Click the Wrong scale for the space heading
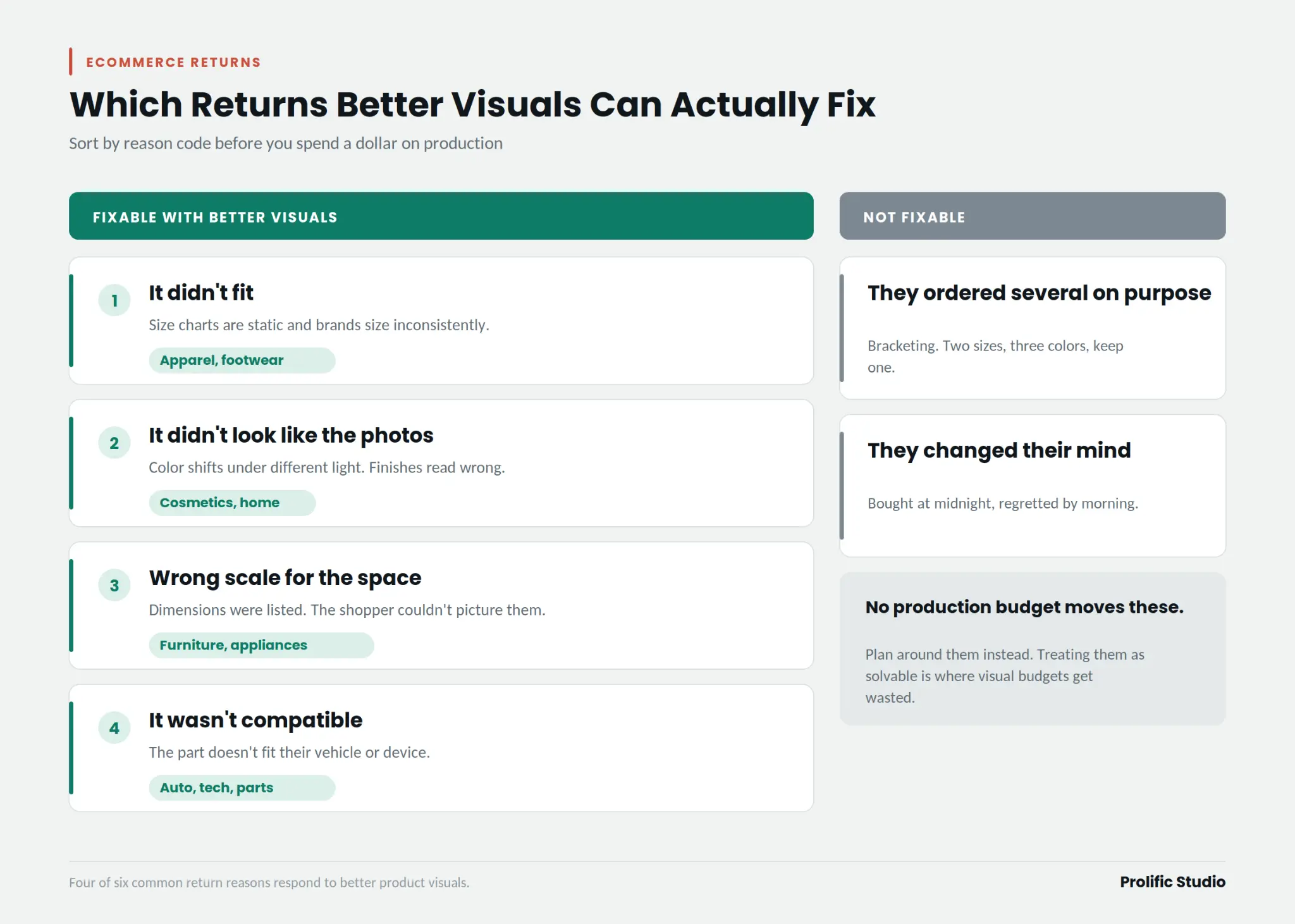1295x924 pixels. click(x=285, y=578)
